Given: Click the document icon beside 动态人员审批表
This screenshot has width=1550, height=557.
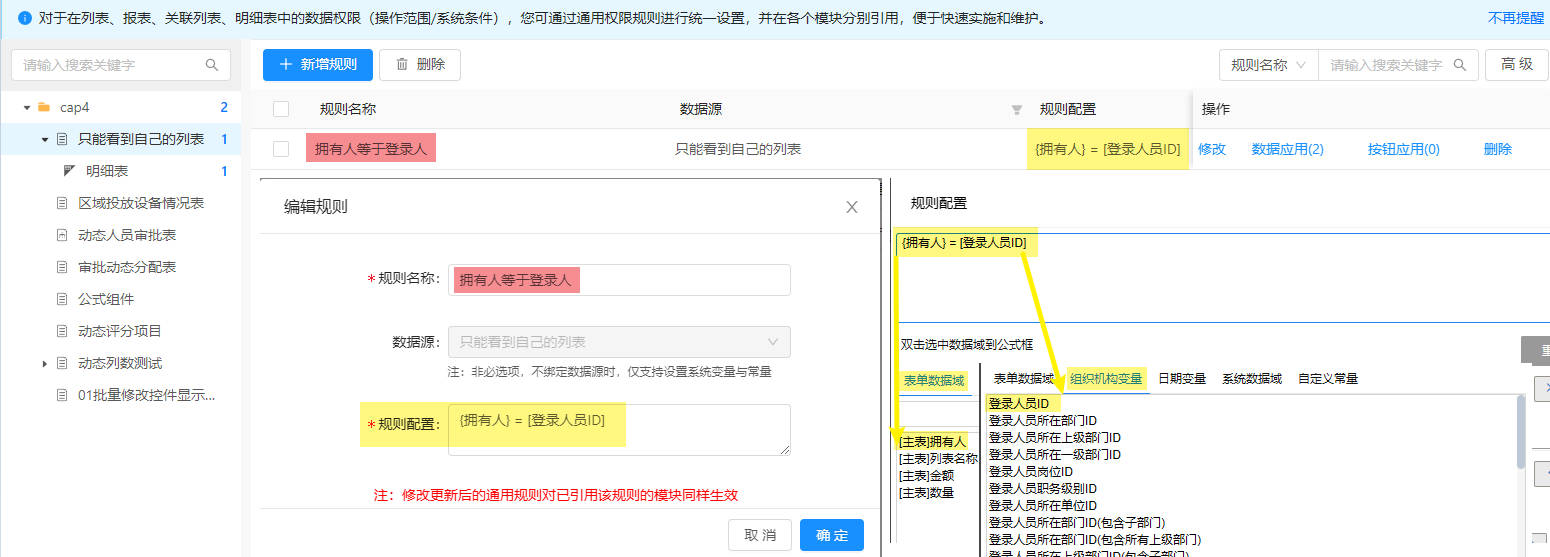Looking at the screenshot, I should [62, 235].
